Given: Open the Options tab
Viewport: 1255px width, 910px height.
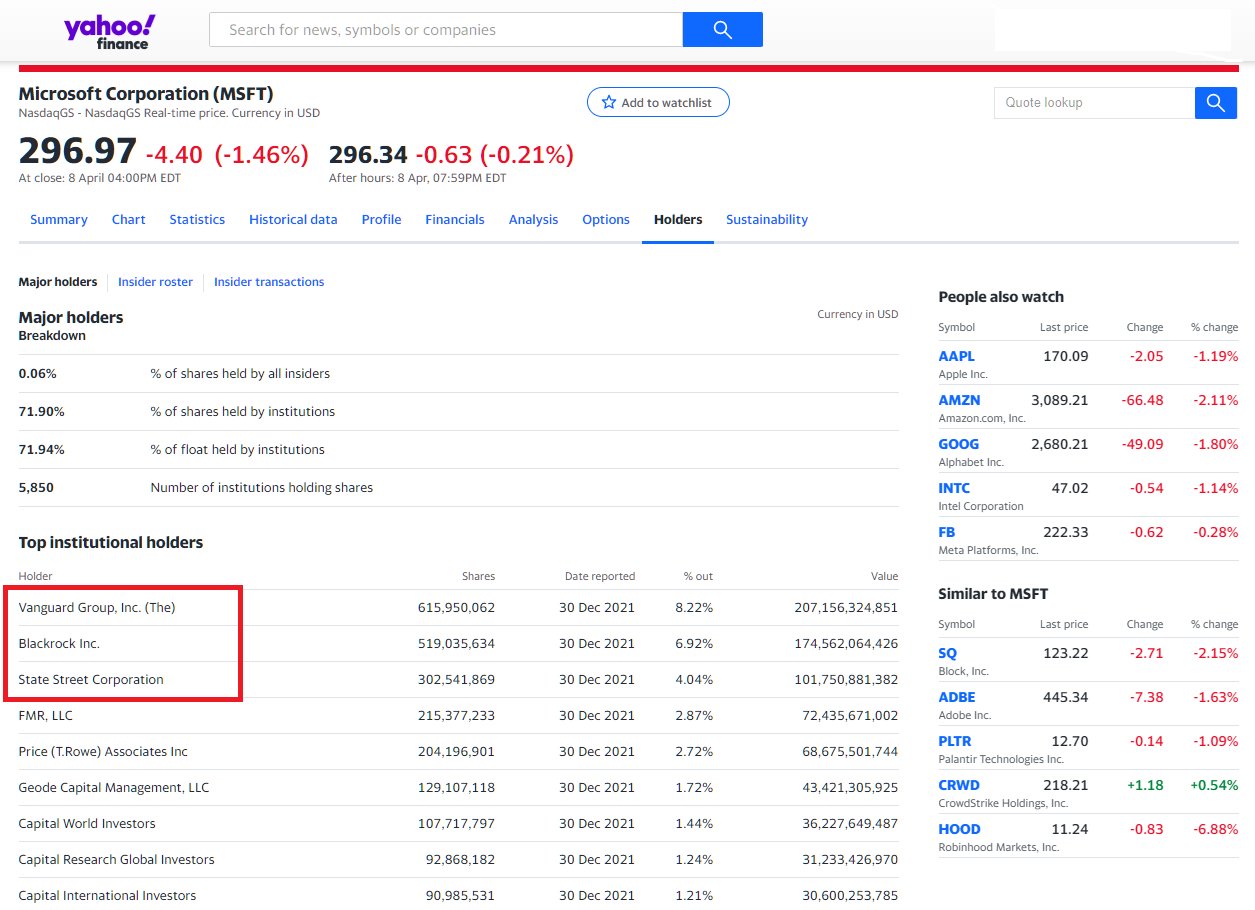Looking at the screenshot, I should (606, 220).
